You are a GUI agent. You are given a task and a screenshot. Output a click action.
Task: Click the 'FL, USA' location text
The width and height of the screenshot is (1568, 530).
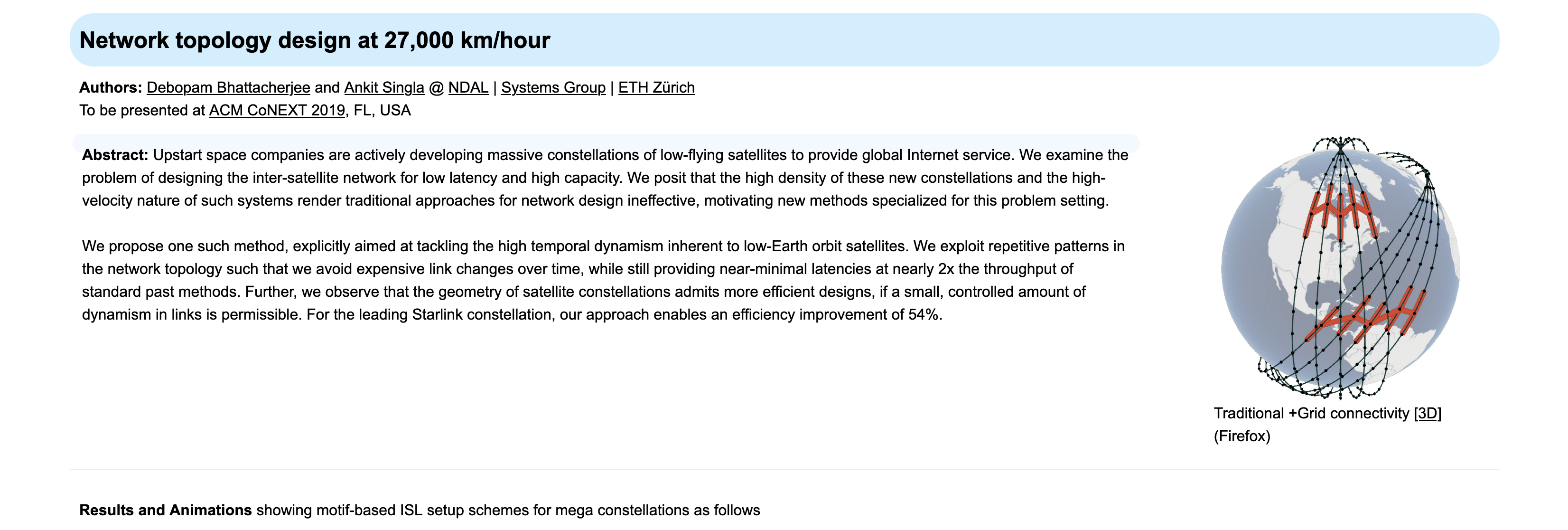[381, 111]
